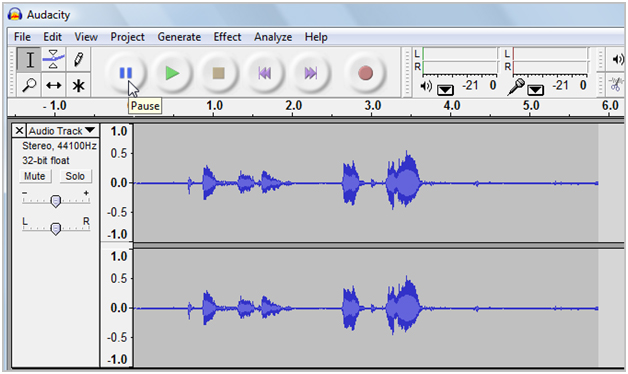Image resolution: width=628 pixels, height=374 pixels.
Task: Select the Selection (I-beam) tool
Action: [29, 60]
